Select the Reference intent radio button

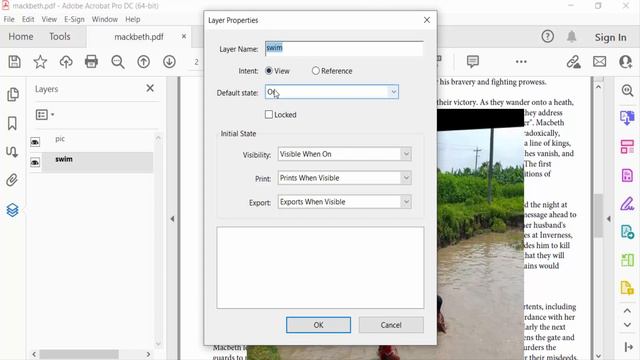point(316,71)
